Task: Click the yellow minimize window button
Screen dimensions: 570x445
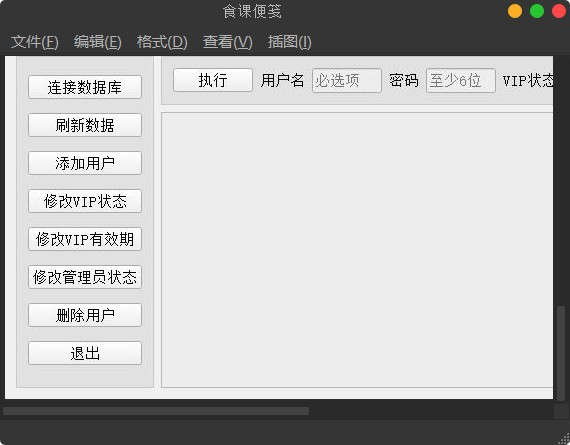Action: pos(515,11)
